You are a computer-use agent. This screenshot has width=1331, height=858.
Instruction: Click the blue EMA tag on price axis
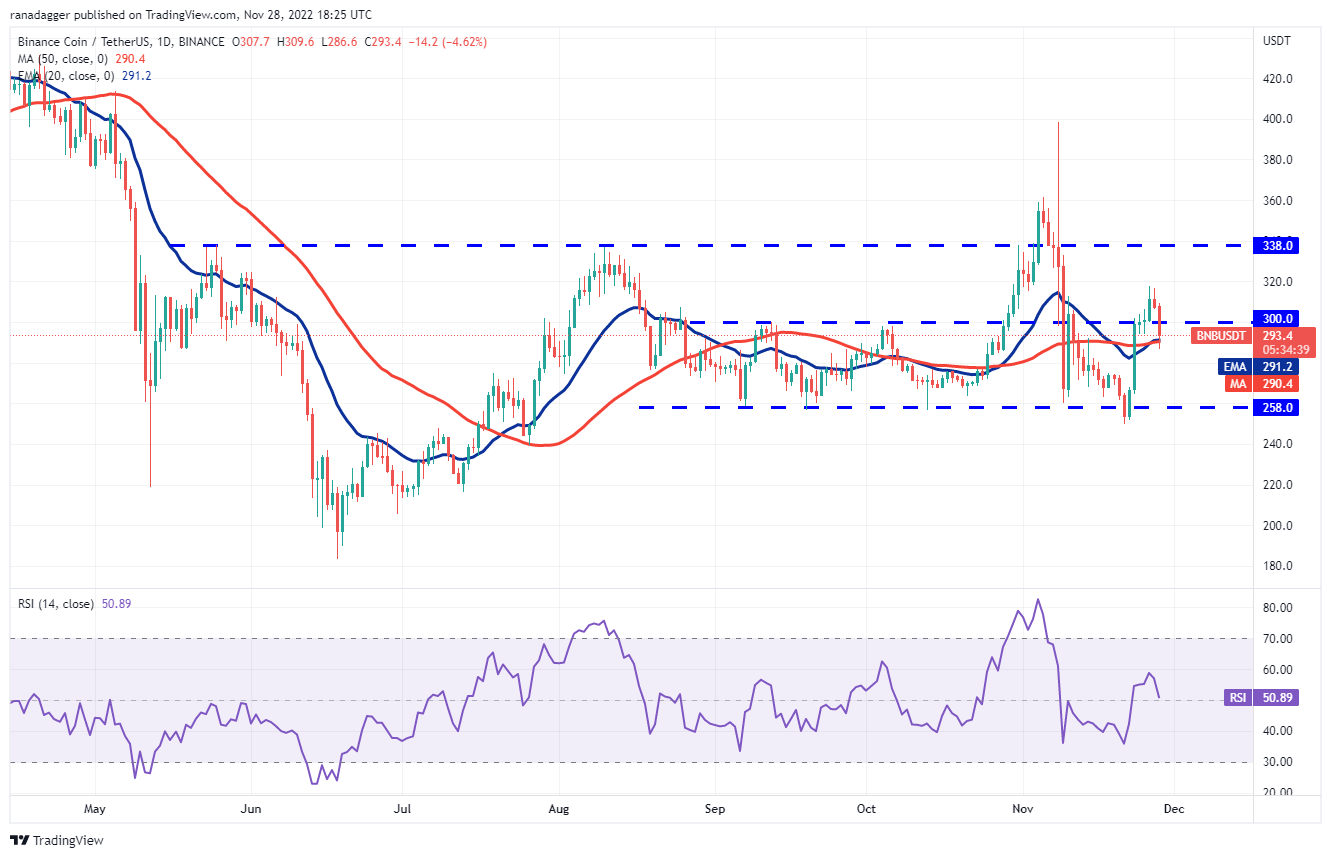[x=1236, y=367]
